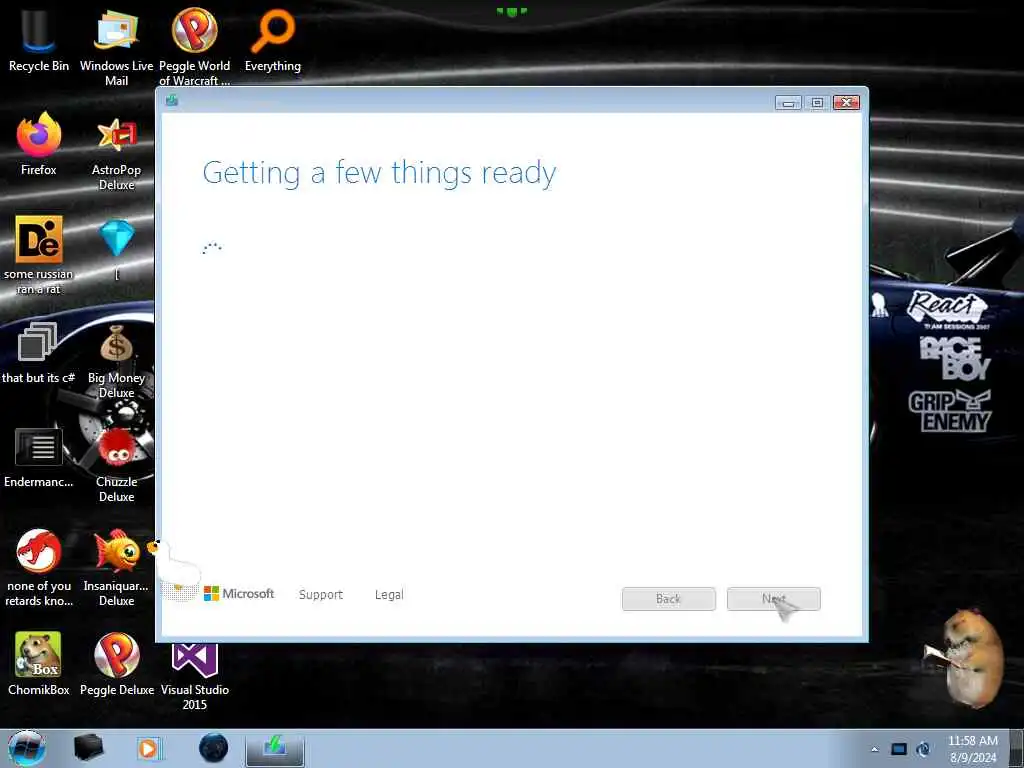Image resolution: width=1024 pixels, height=768 pixels.
Task: Open the Recycle Bin desktop icon
Action: pyautogui.click(x=39, y=40)
